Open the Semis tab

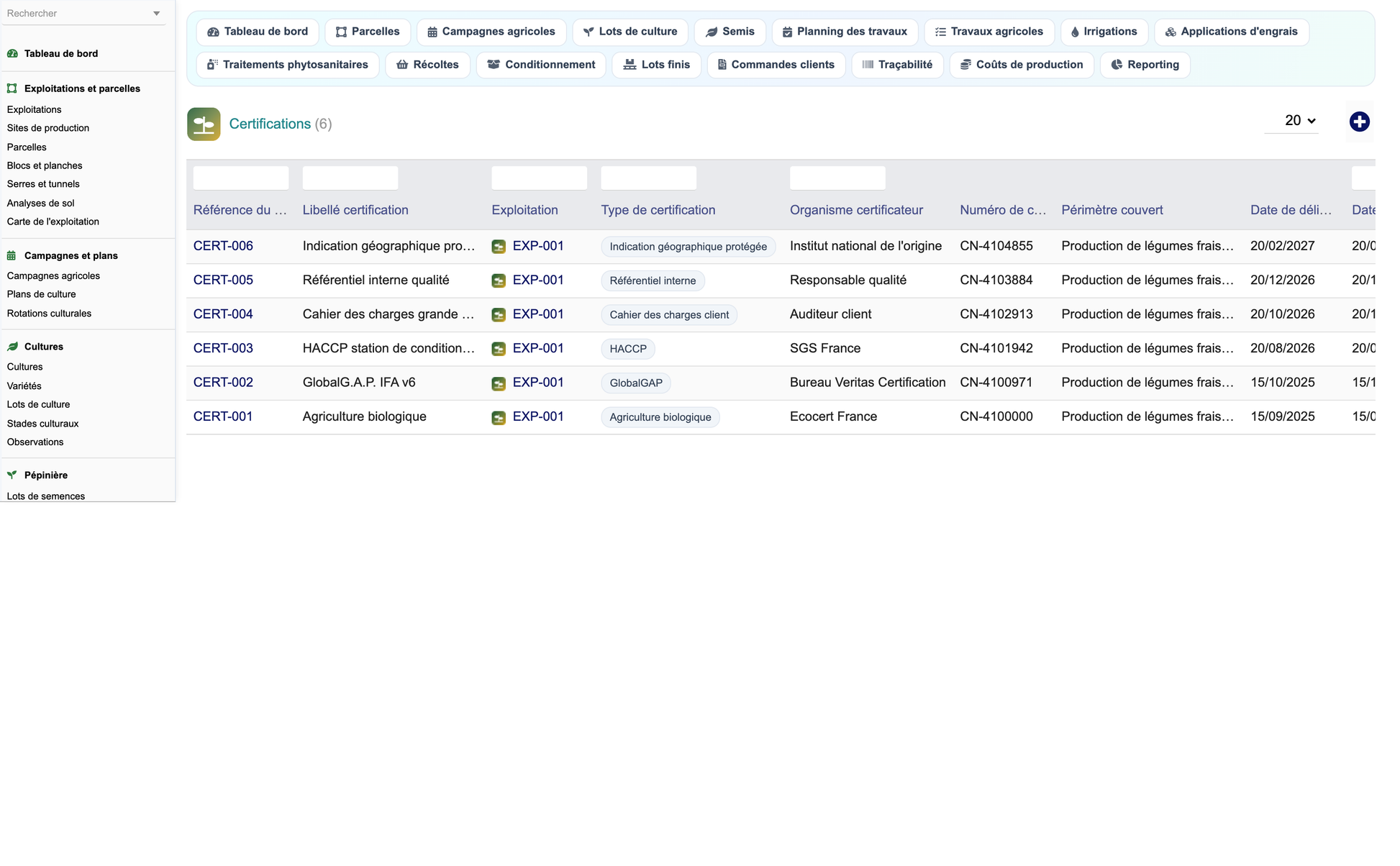coord(729,32)
